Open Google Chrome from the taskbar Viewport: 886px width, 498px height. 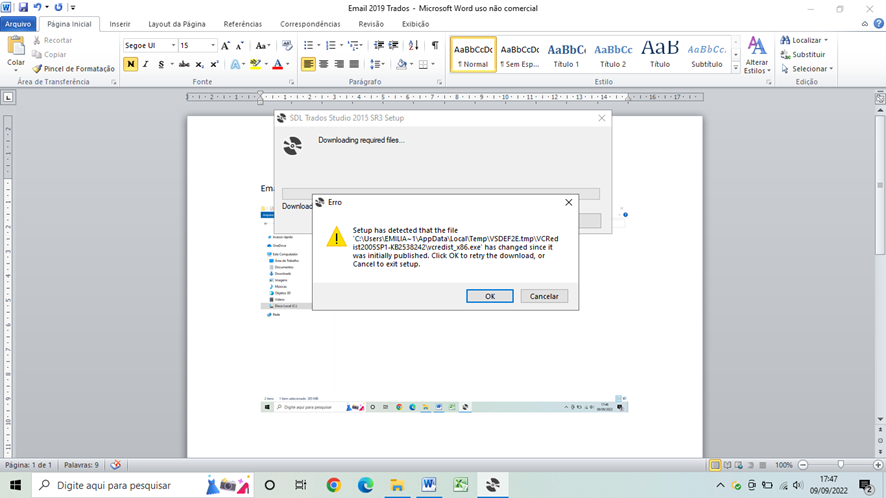pyautogui.click(x=333, y=485)
